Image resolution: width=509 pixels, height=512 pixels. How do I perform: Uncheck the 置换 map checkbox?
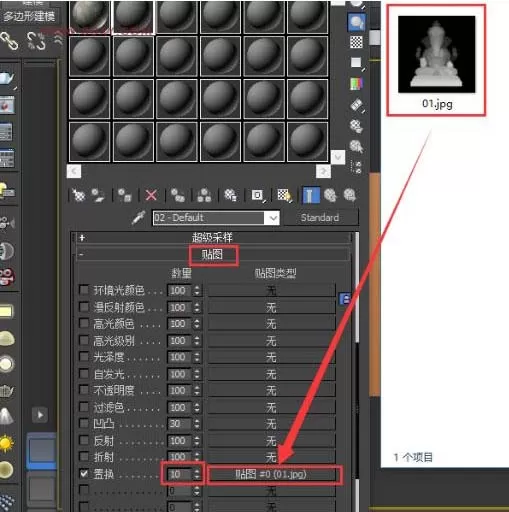point(84,473)
